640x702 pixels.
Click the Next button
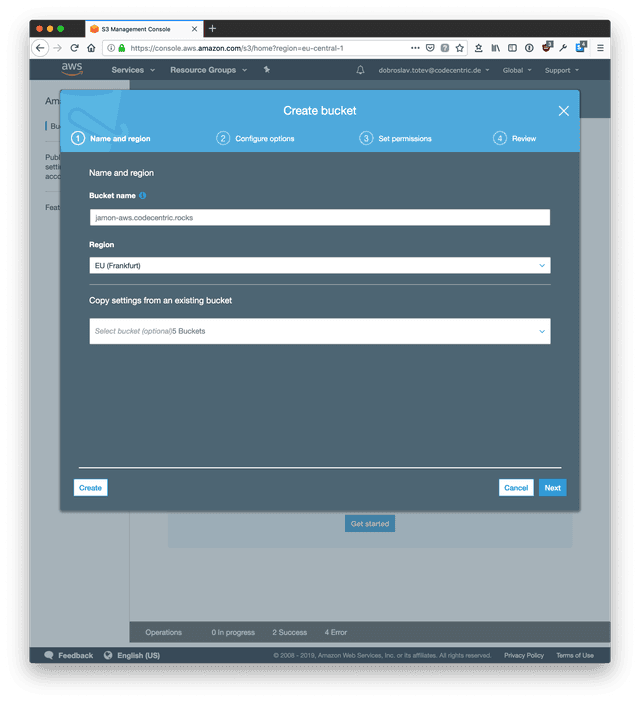[x=552, y=488]
